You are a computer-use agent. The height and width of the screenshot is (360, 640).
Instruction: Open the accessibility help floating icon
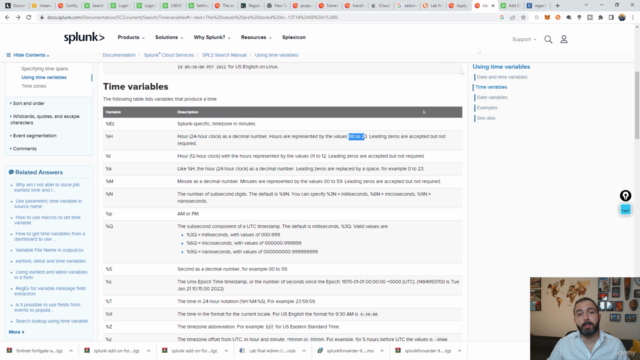coord(625,196)
